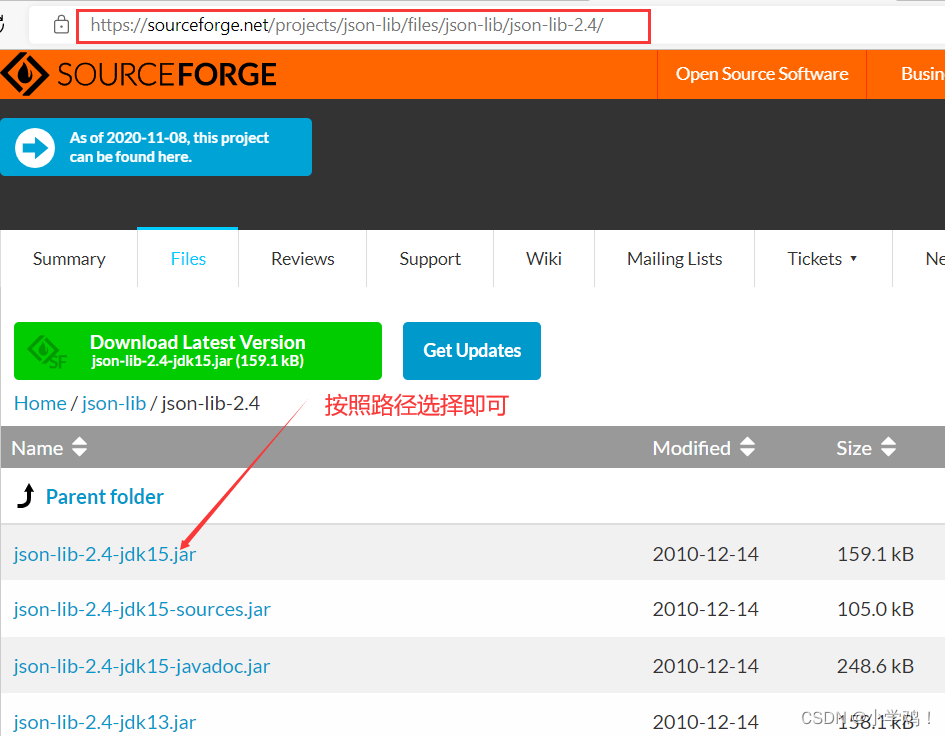945x736 pixels.
Task: Open the Summary tab
Action: [x=69, y=259]
